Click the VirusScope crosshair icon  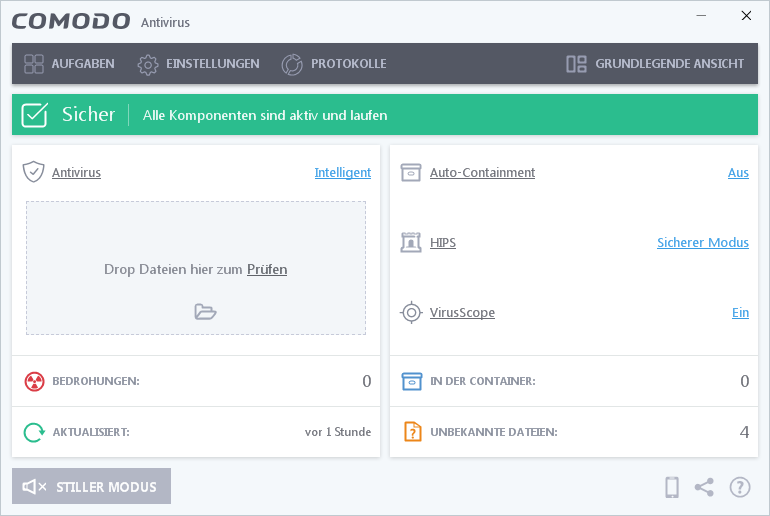point(411,312)
